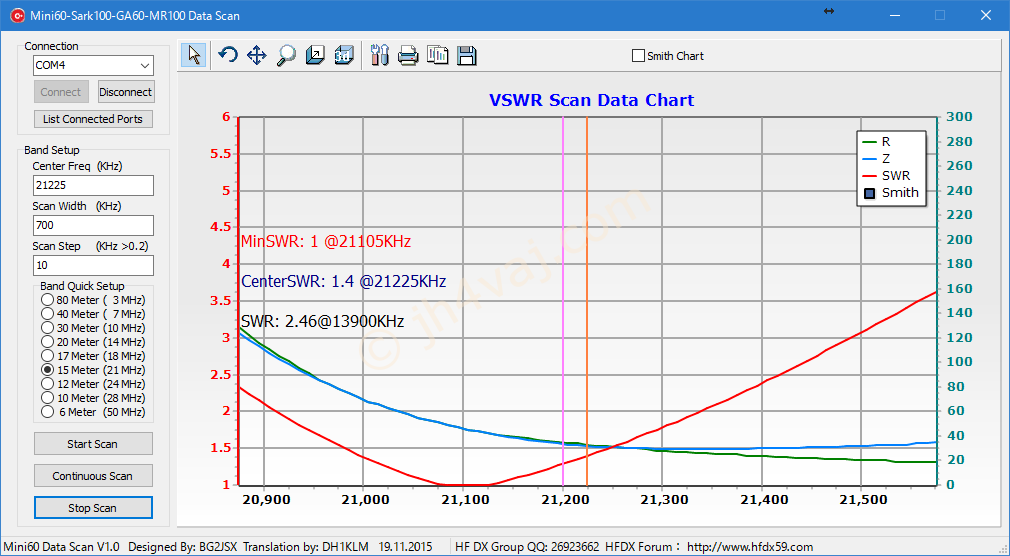Click the http://www.hfdx59.com forum address
1010x556 pixels.
750,547
